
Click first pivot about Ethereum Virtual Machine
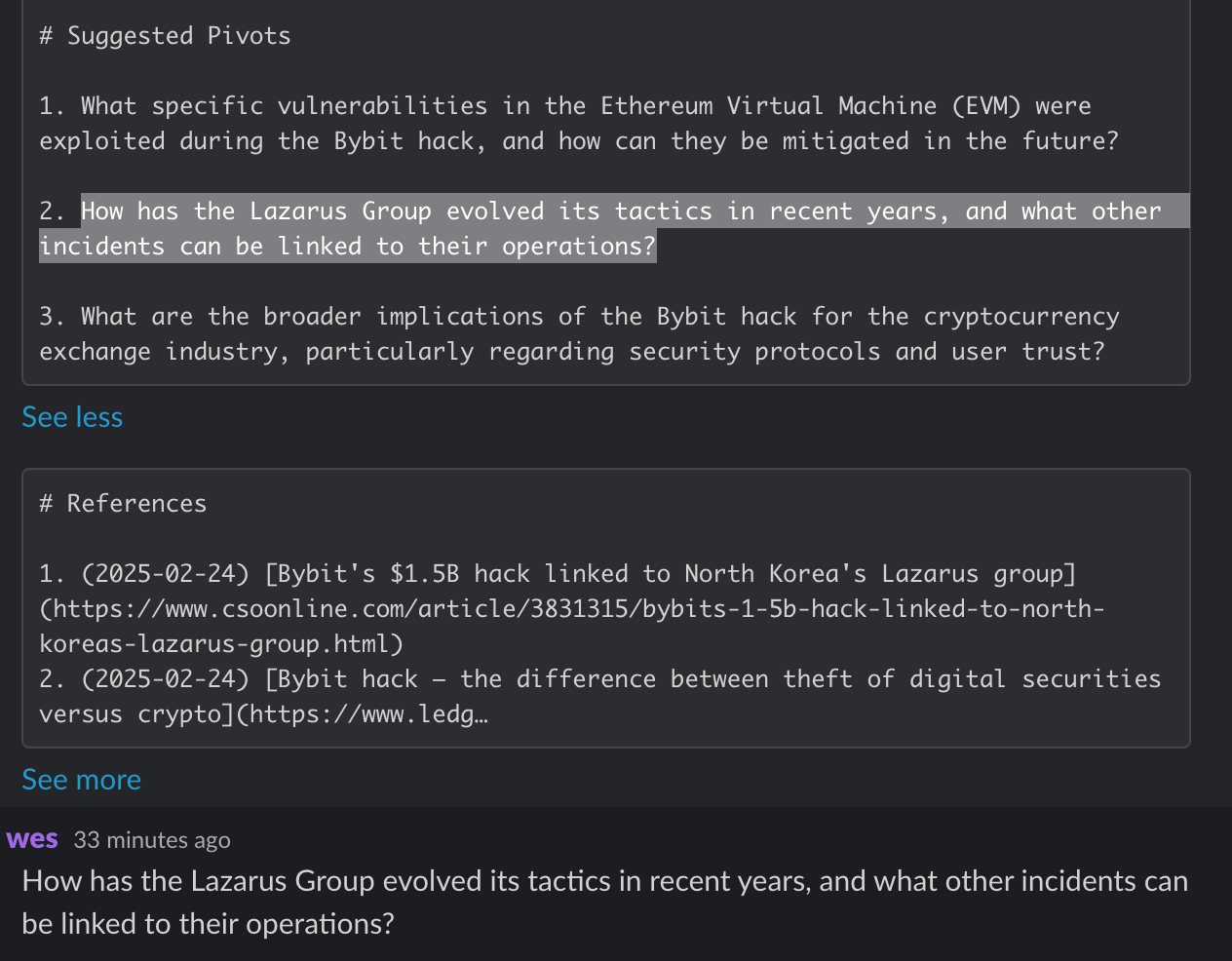(579, 124)
